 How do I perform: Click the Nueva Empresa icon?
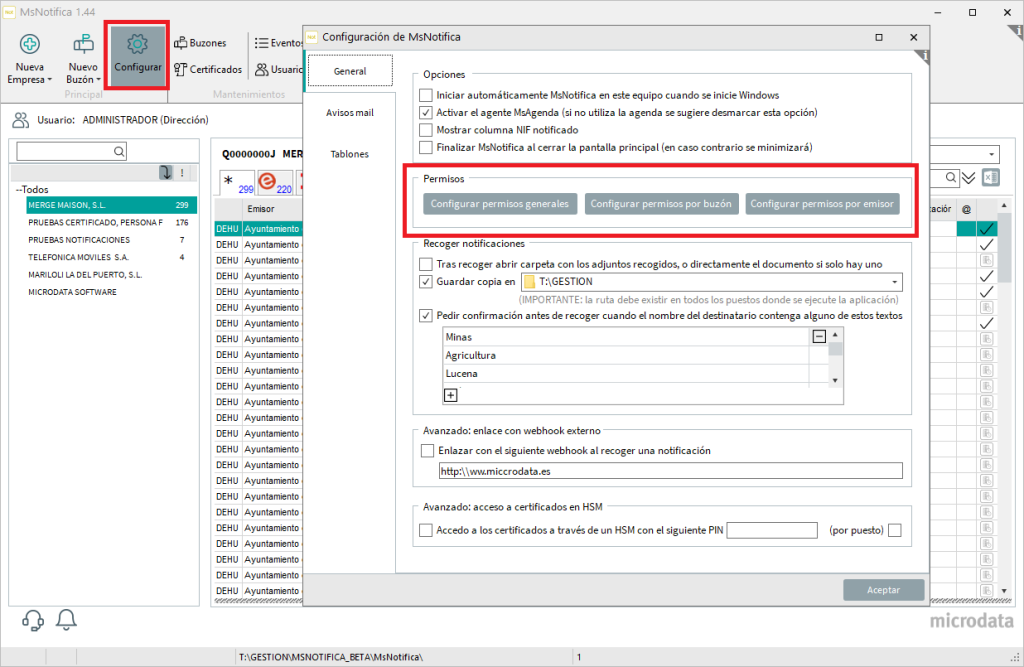[29, 44]
